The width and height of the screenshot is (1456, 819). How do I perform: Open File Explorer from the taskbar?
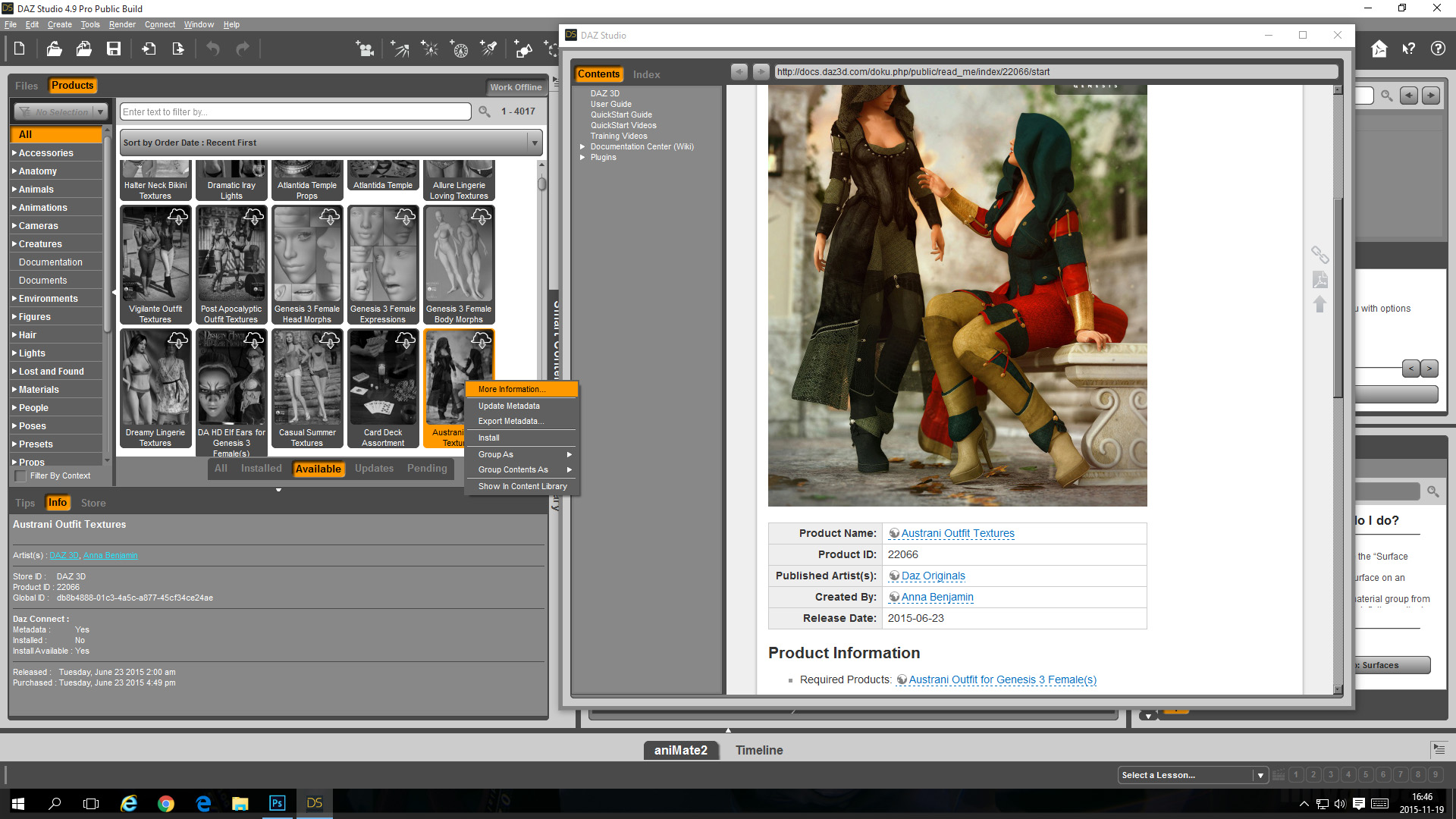pyautogui.click(x=240, y=803)
